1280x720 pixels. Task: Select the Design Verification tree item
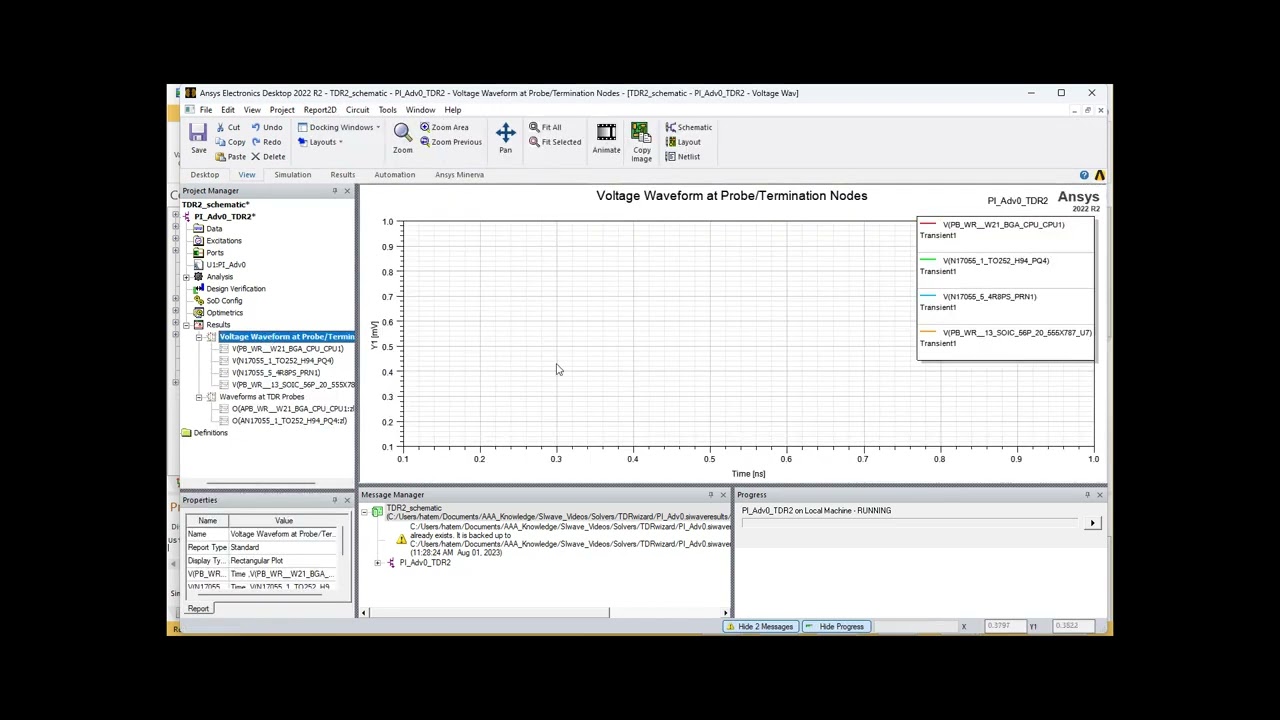click(236, 289)
